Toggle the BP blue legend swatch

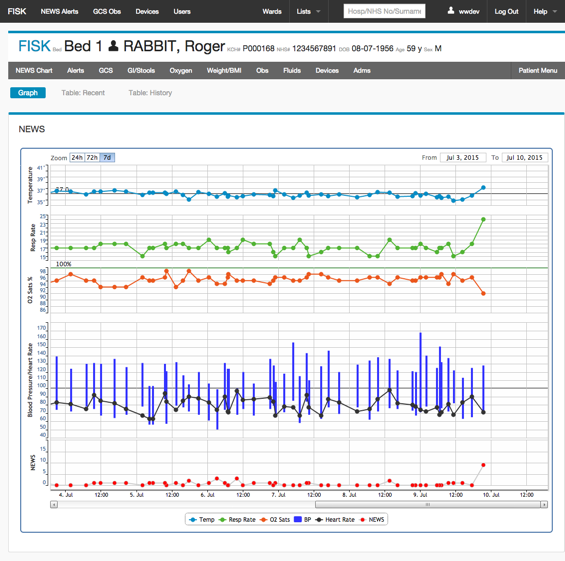tap(298, 520)
